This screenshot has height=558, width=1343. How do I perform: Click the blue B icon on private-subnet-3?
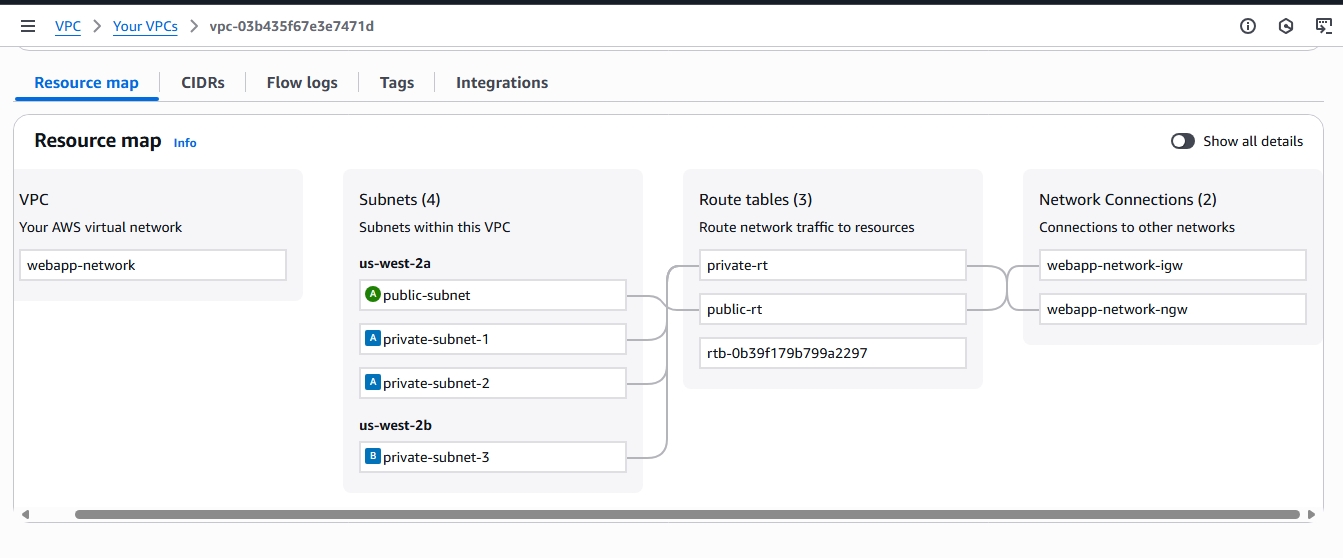(373, 457)
